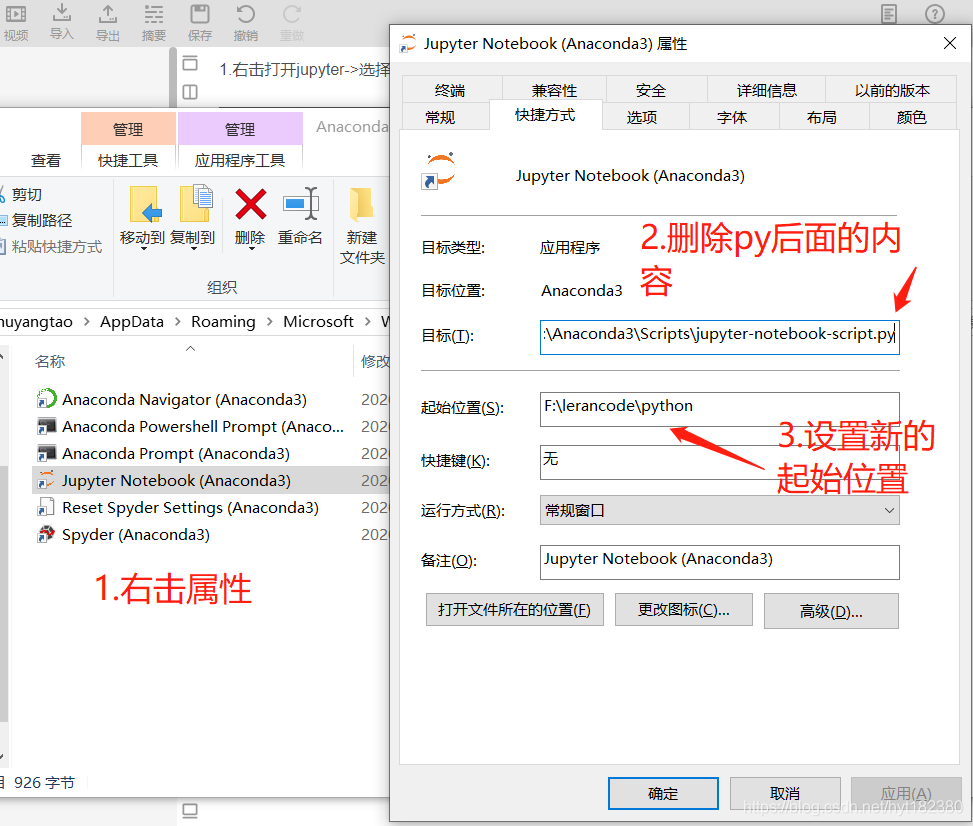Click the monitor icon below Explorer window
Image resolution: width=973 pixels, height=826 pixels.
pos(190,810)
